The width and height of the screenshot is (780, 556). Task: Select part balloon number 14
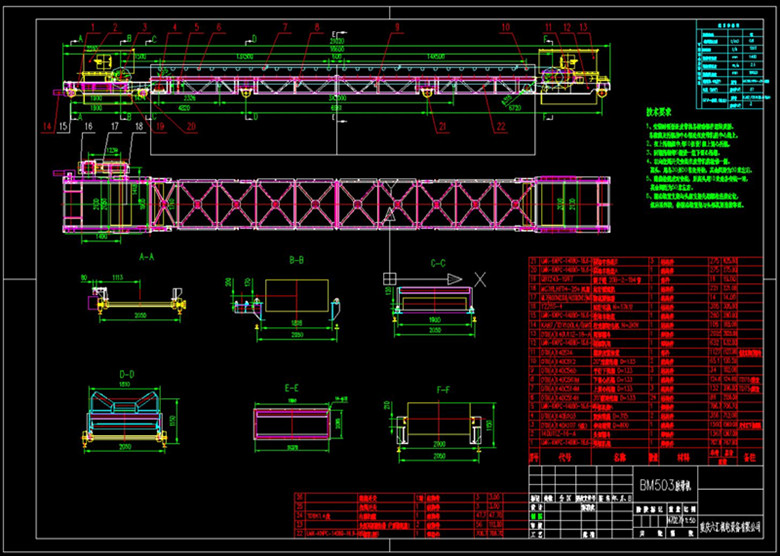point(47,126)
